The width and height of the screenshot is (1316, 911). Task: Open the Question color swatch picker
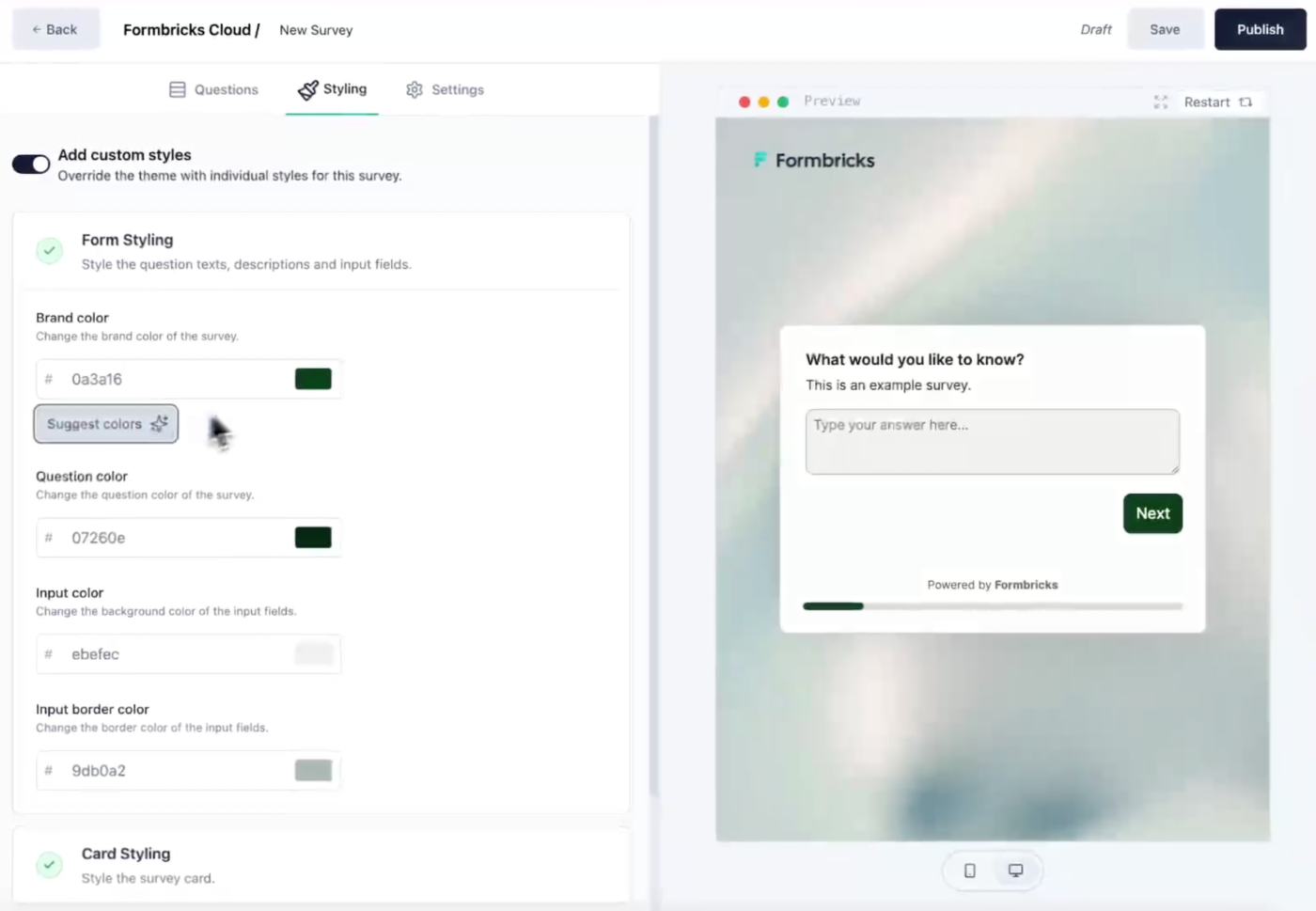(x=313, y=538)
